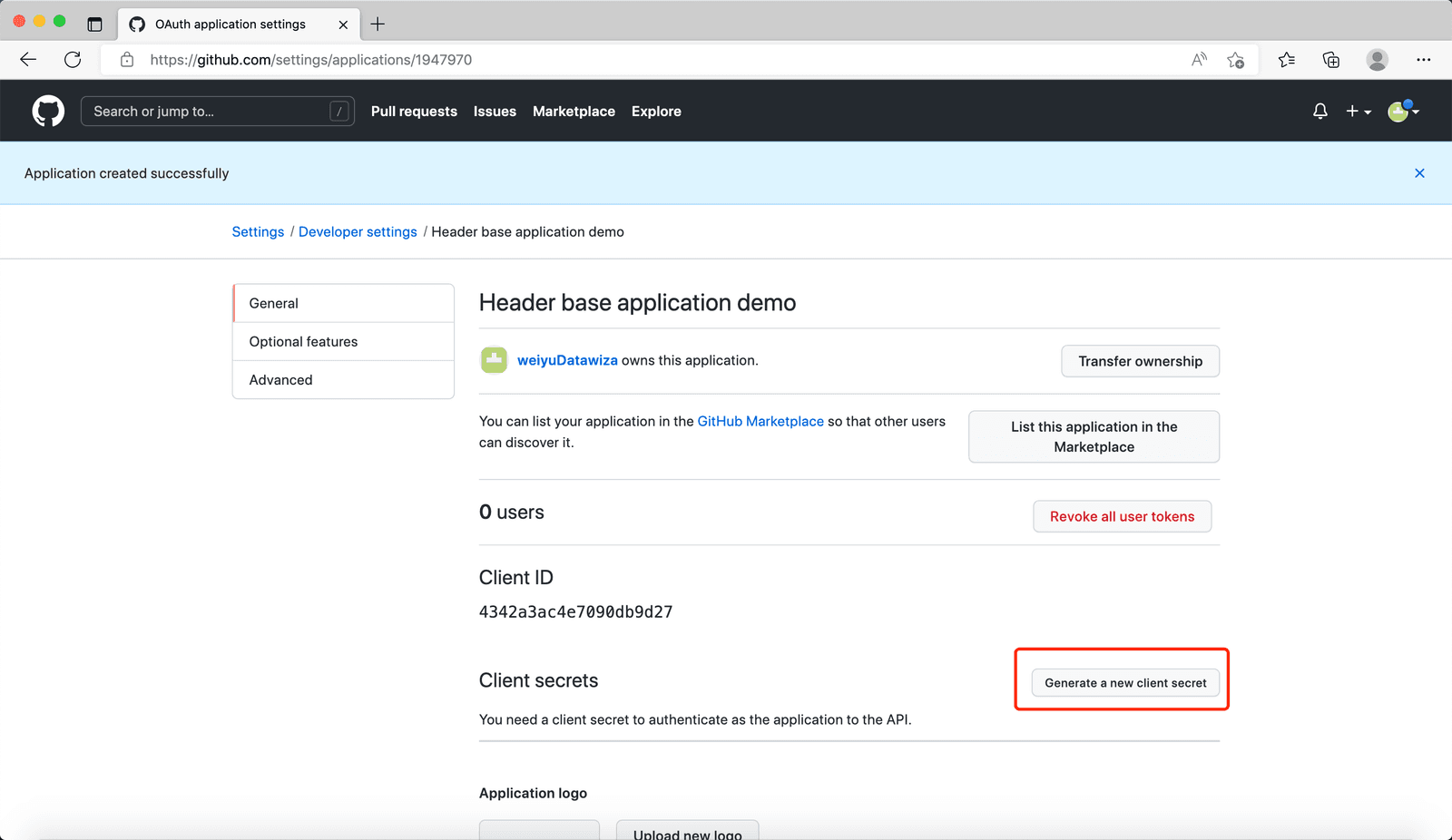Click List this application in the Marketplace
Image resolution: width=1452 pixels, height=840 pixels.
coord(1094,436)
